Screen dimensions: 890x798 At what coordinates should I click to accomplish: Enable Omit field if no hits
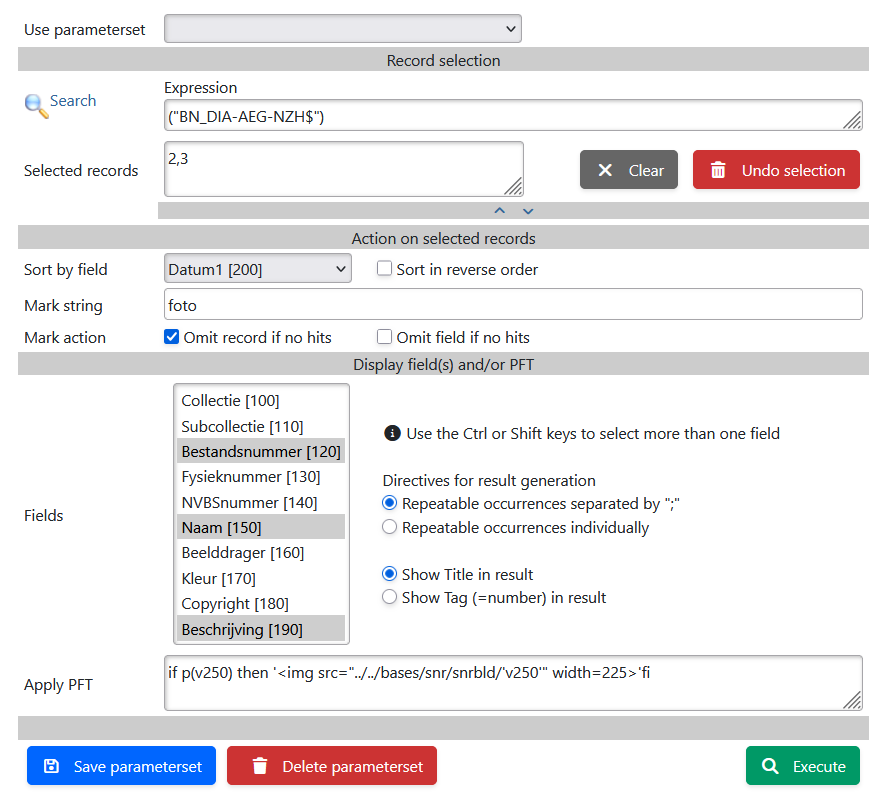tap(384, 337)
